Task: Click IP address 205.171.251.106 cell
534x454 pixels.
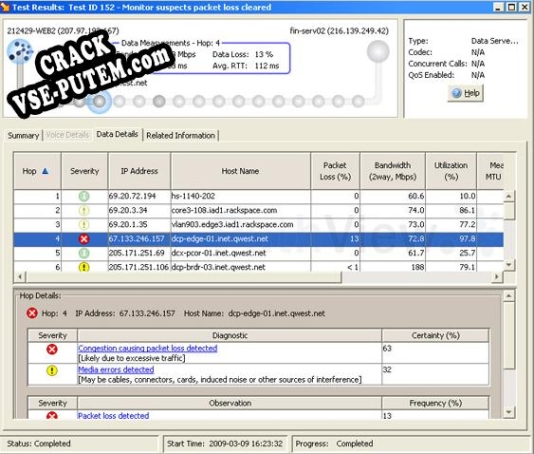Action: pyautogui.click(x=139, y=267)
